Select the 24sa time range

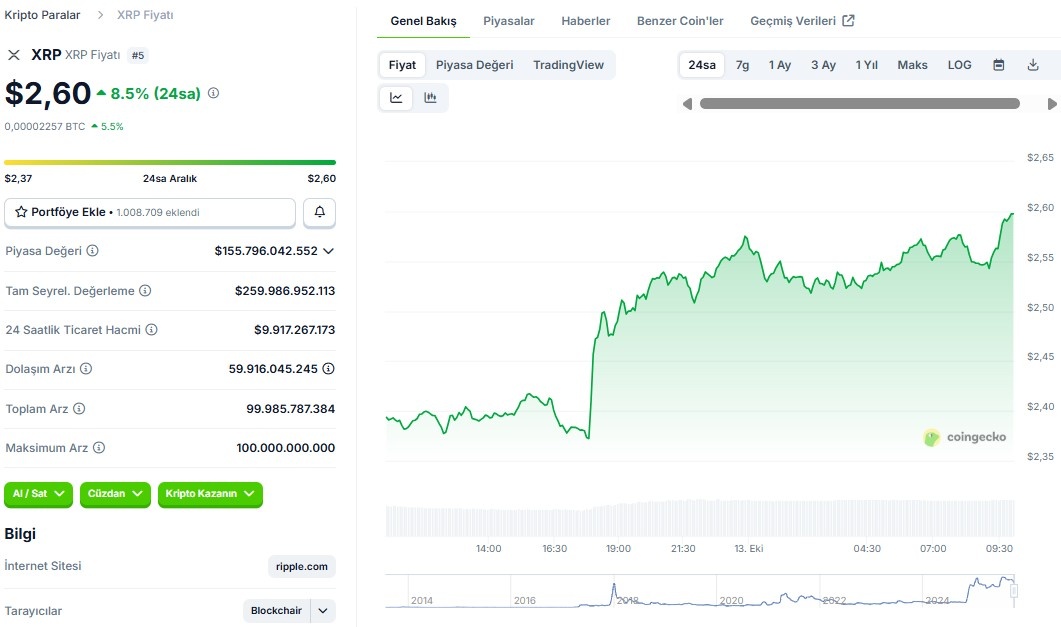702,65
